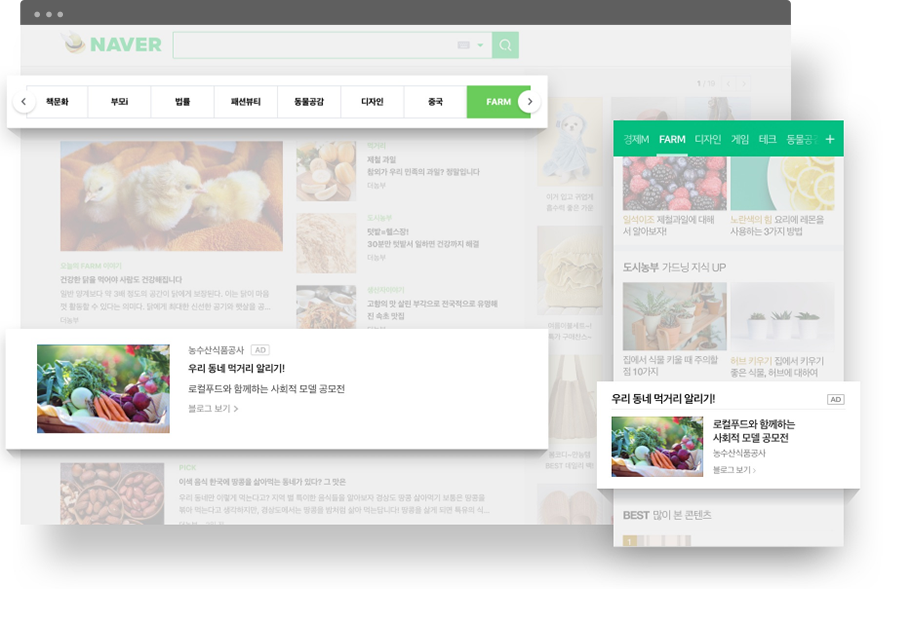Select the 부모i category tab

(119, 102)
